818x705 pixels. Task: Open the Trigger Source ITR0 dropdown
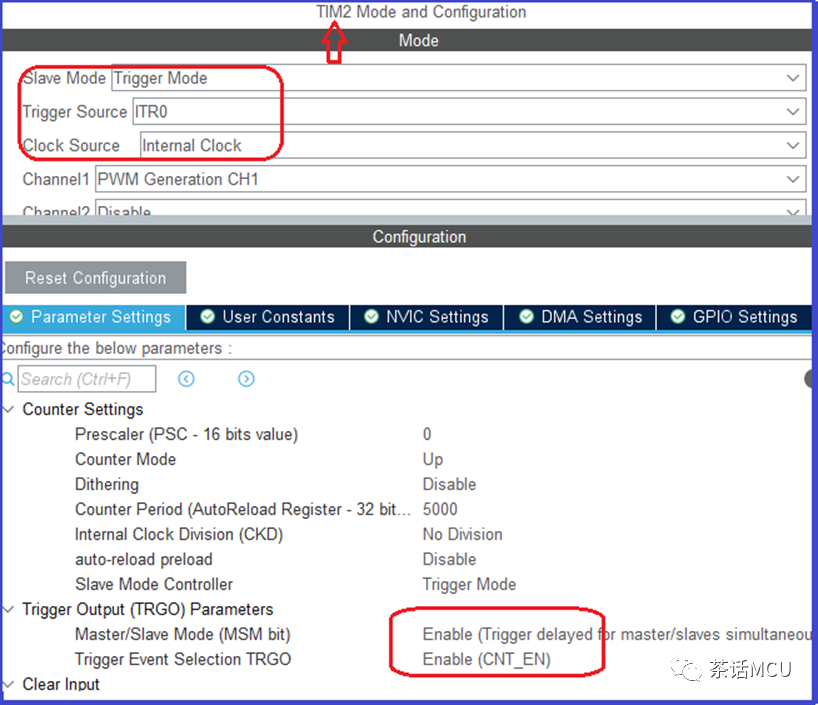[x=469, y=112]
